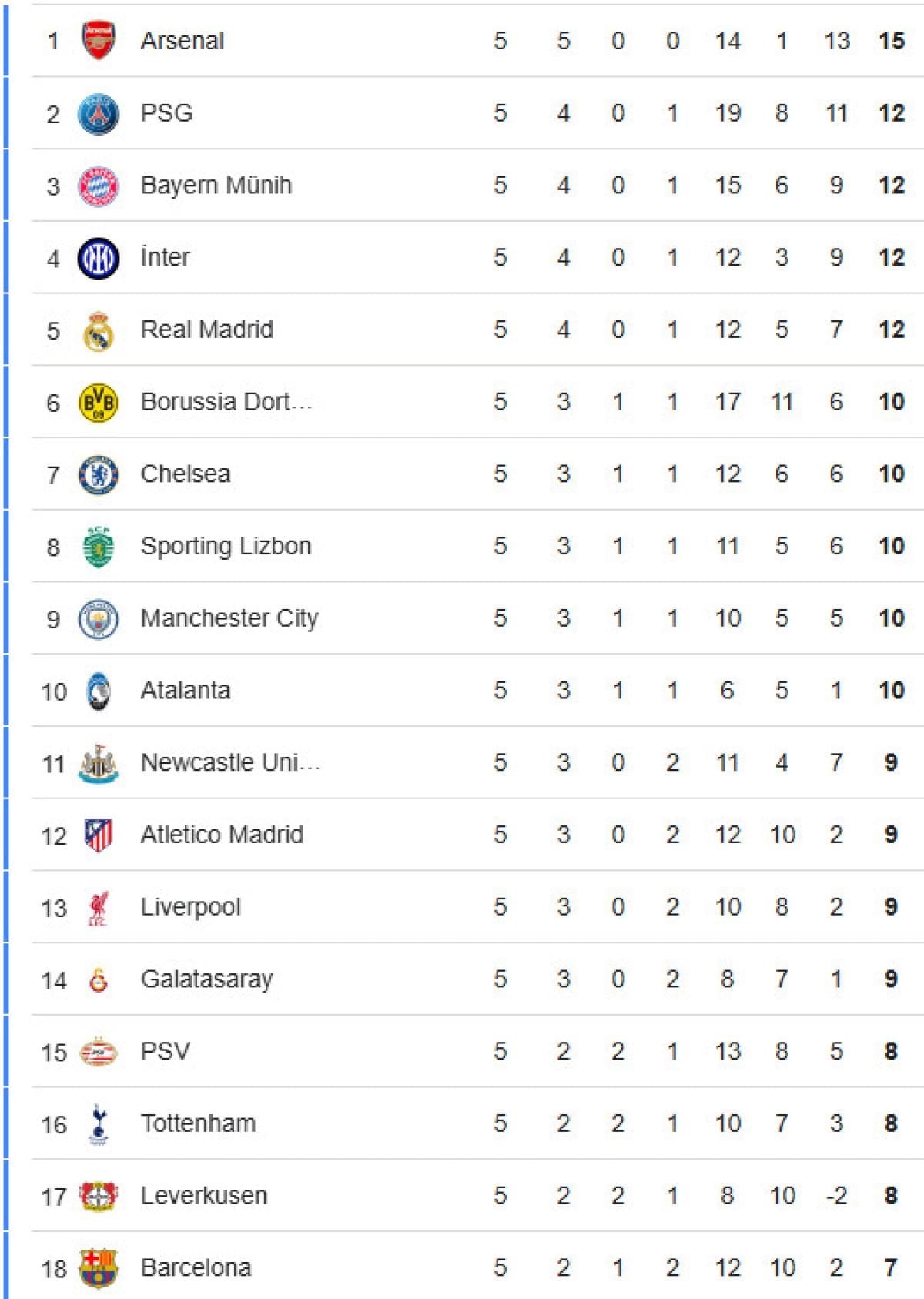The width and height of the screenshot is (924, 1299).
Task: Open the Atletico Madrid team name link
Action: [222, 835]
